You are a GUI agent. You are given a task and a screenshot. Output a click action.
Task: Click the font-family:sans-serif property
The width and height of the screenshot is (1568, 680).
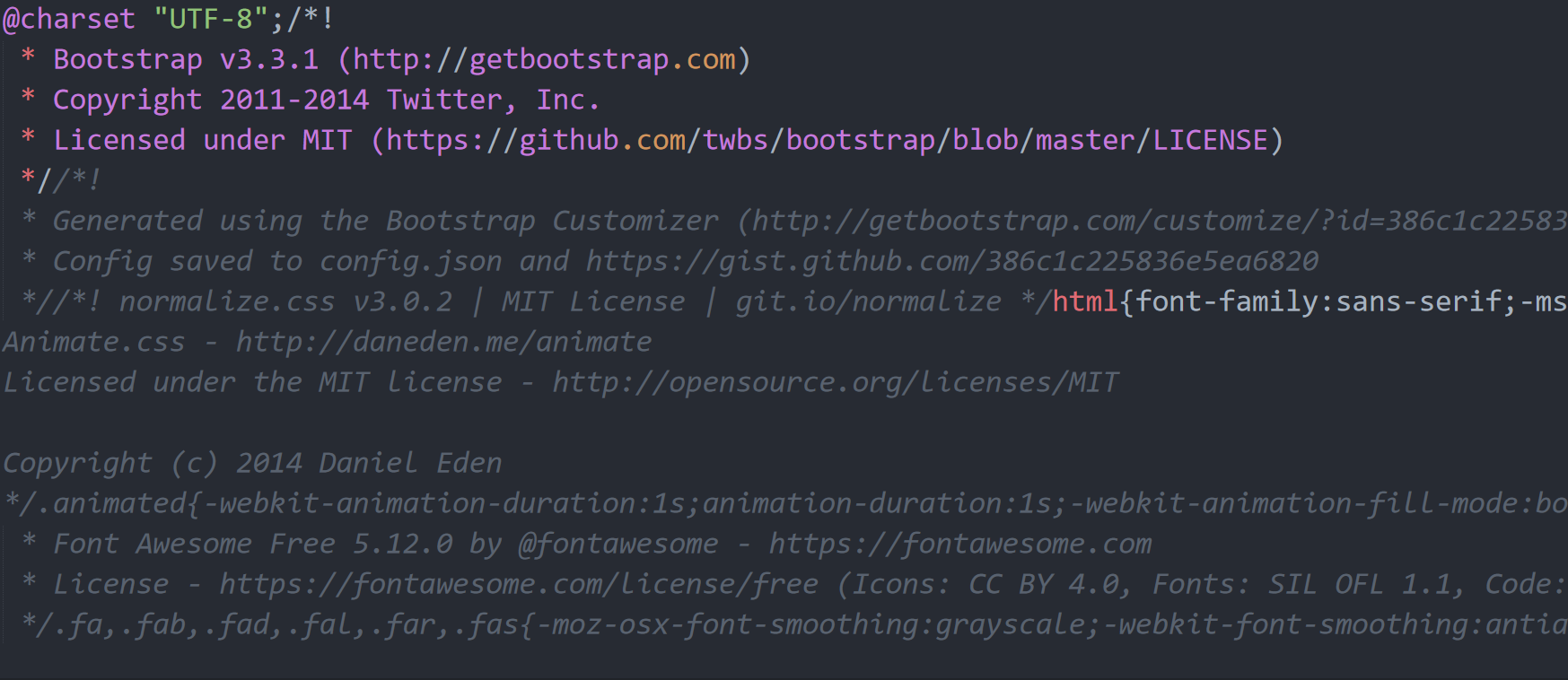(x=1318, y=301)
